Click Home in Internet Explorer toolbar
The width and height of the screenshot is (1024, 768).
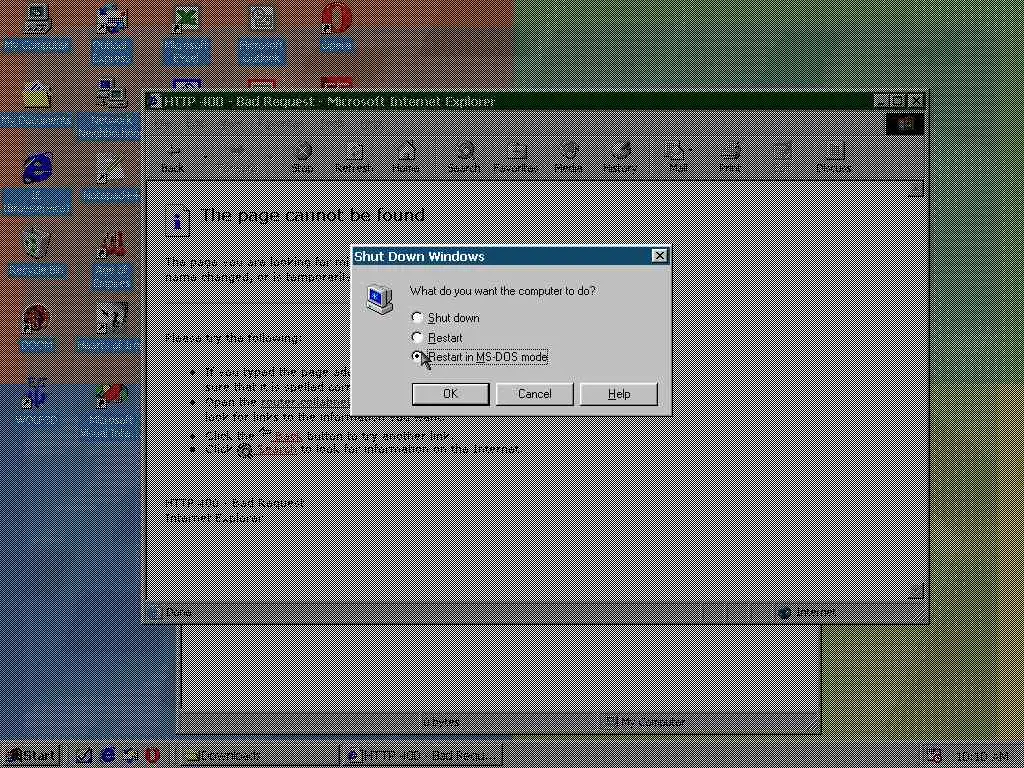click(406, 157)
